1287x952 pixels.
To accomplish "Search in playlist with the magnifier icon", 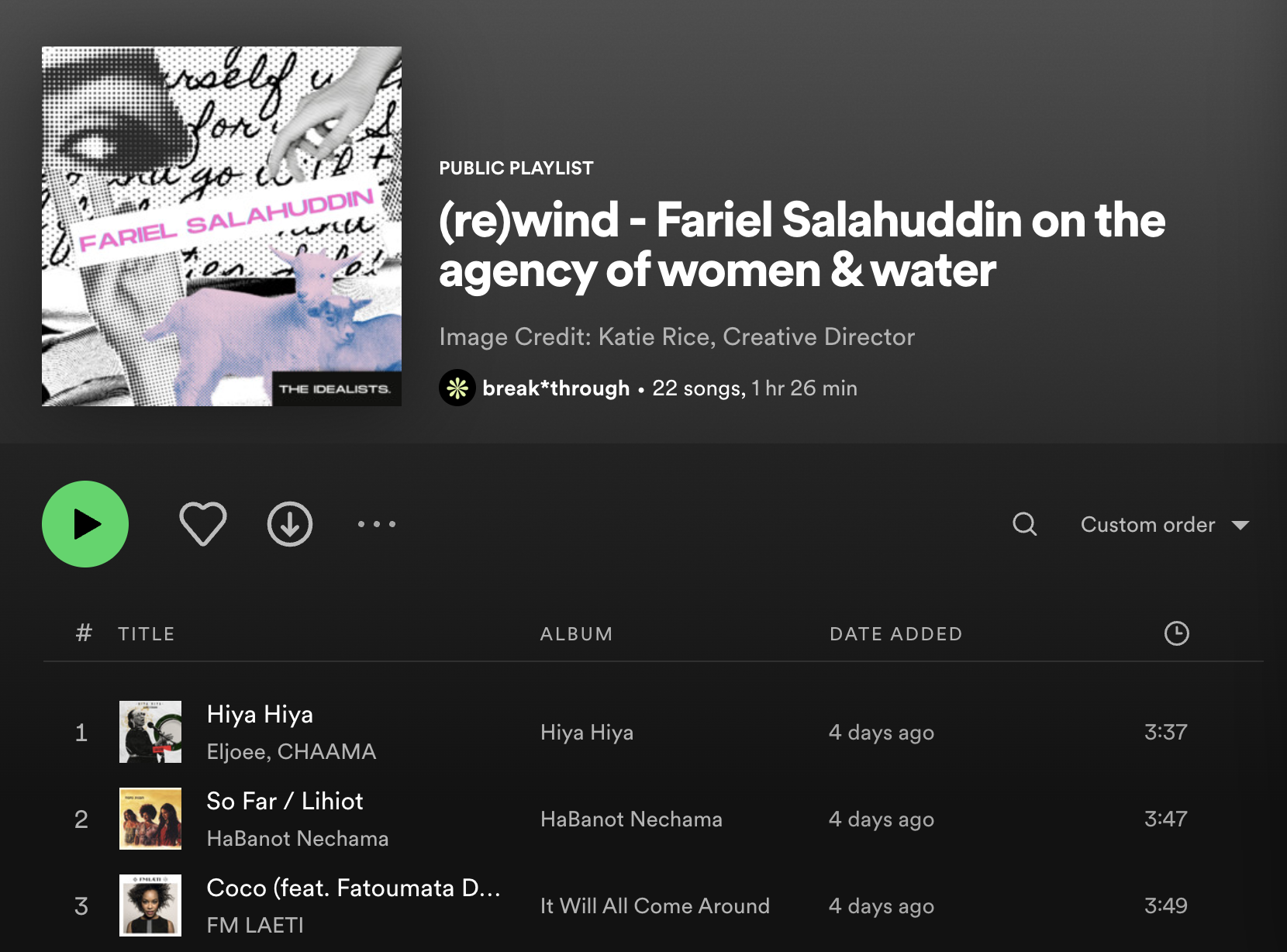I will [1025, 524].
